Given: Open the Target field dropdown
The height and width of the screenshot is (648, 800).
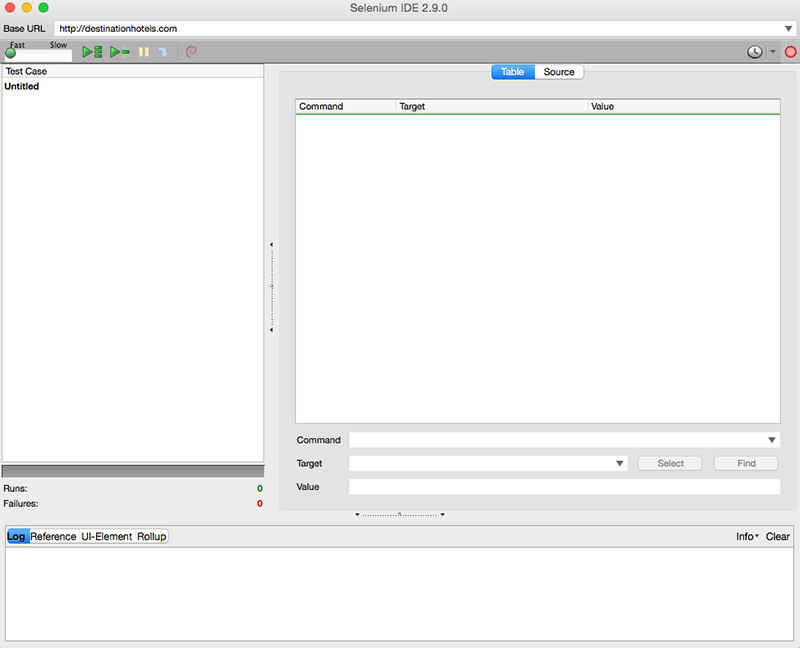Looking at the screenshot, I should tap(620, 463).
